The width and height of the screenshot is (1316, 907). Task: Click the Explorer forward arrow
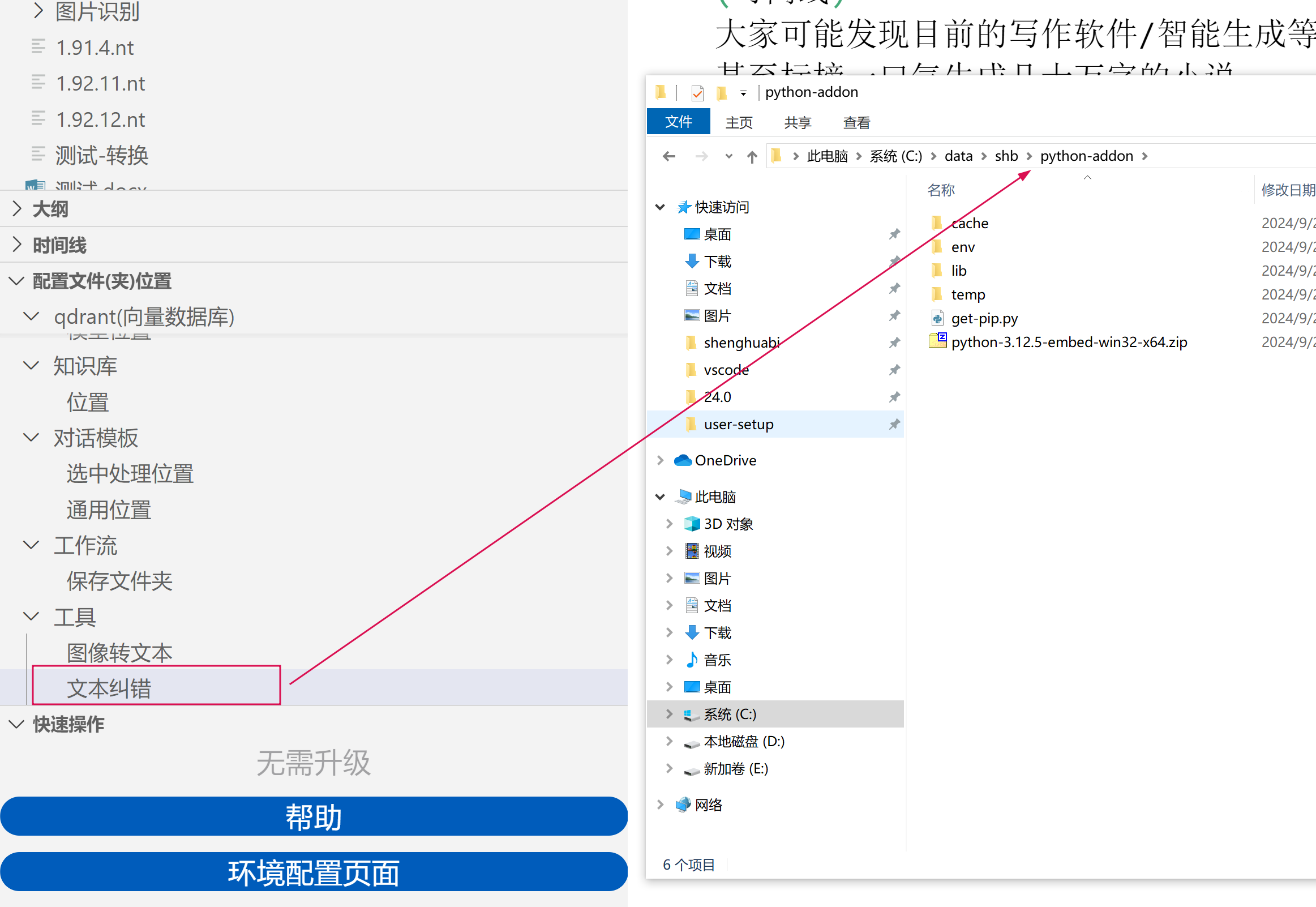point(701,156)
